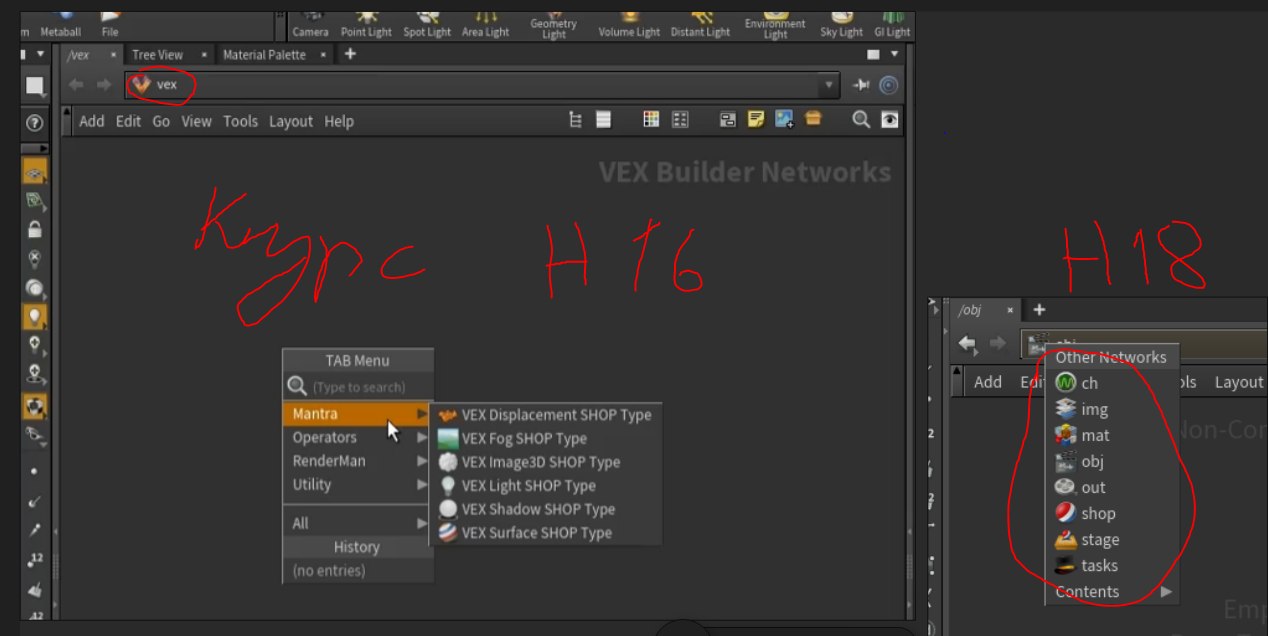
Task: Close the Tree View tab
Action: (x=204, y=55)
